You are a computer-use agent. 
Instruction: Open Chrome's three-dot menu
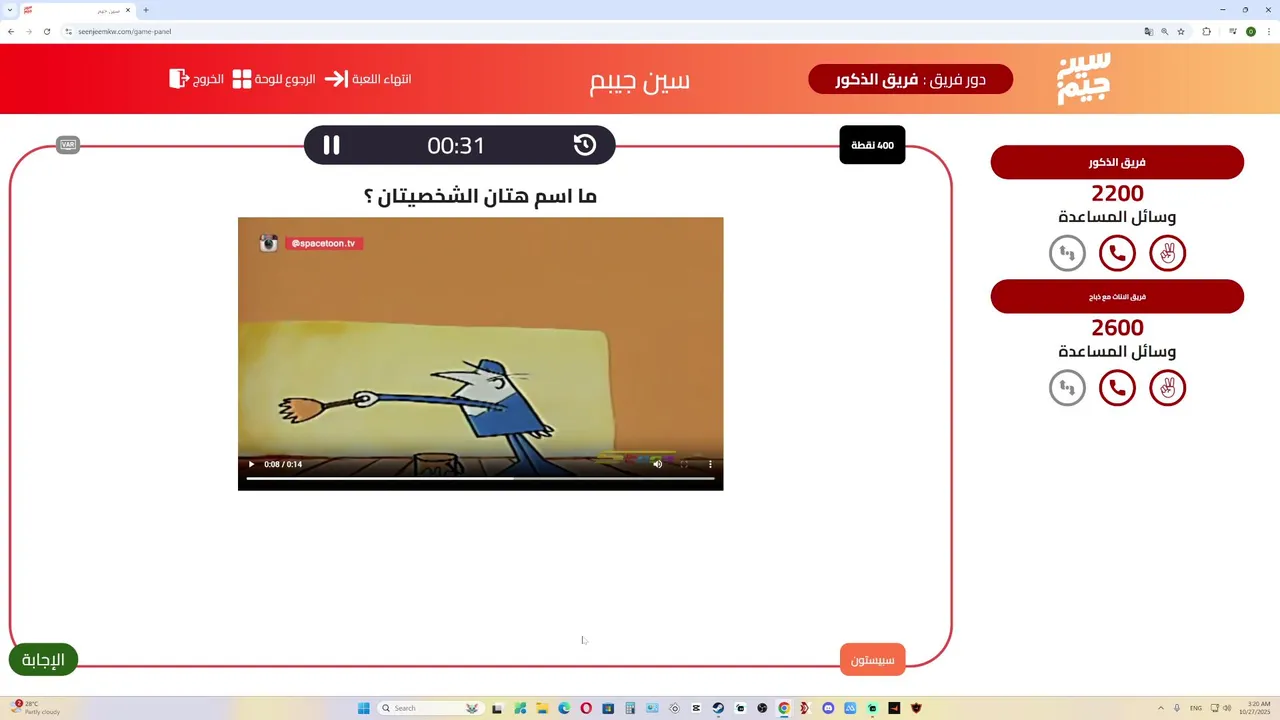tap(1269, 31)
